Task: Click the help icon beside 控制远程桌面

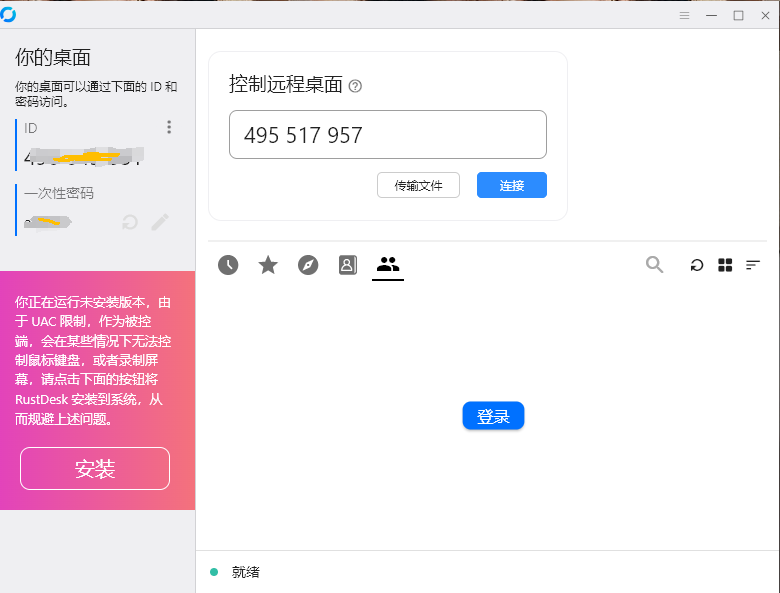Action: [x=355, y=86]
